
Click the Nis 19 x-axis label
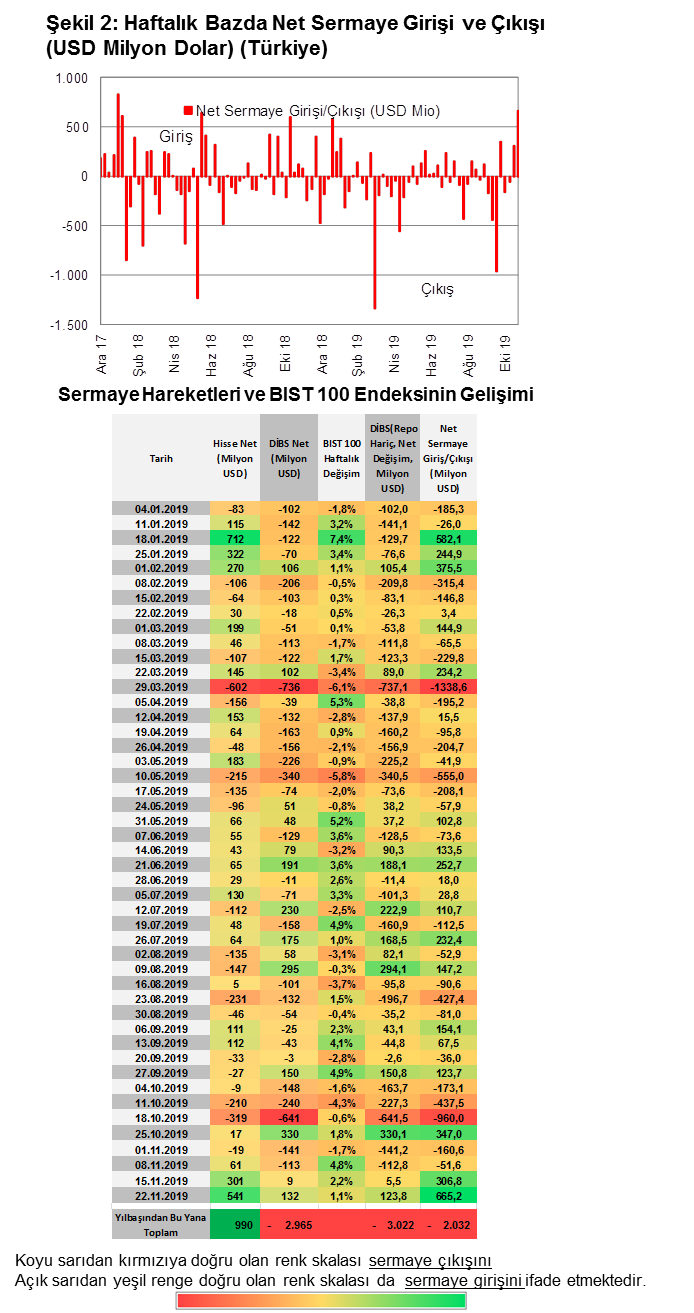coord(394,353)
